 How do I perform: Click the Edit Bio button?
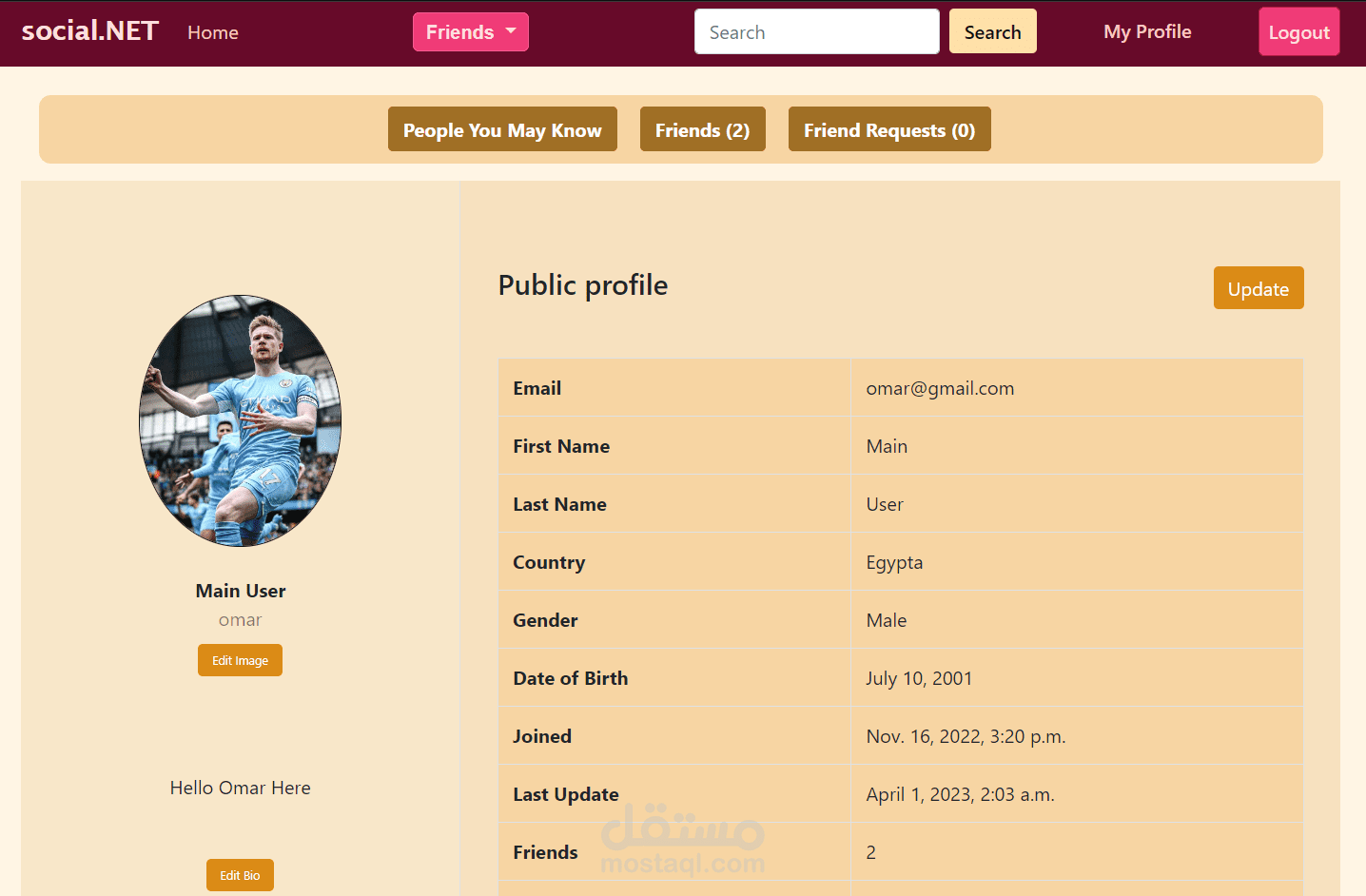pos(240,875)
